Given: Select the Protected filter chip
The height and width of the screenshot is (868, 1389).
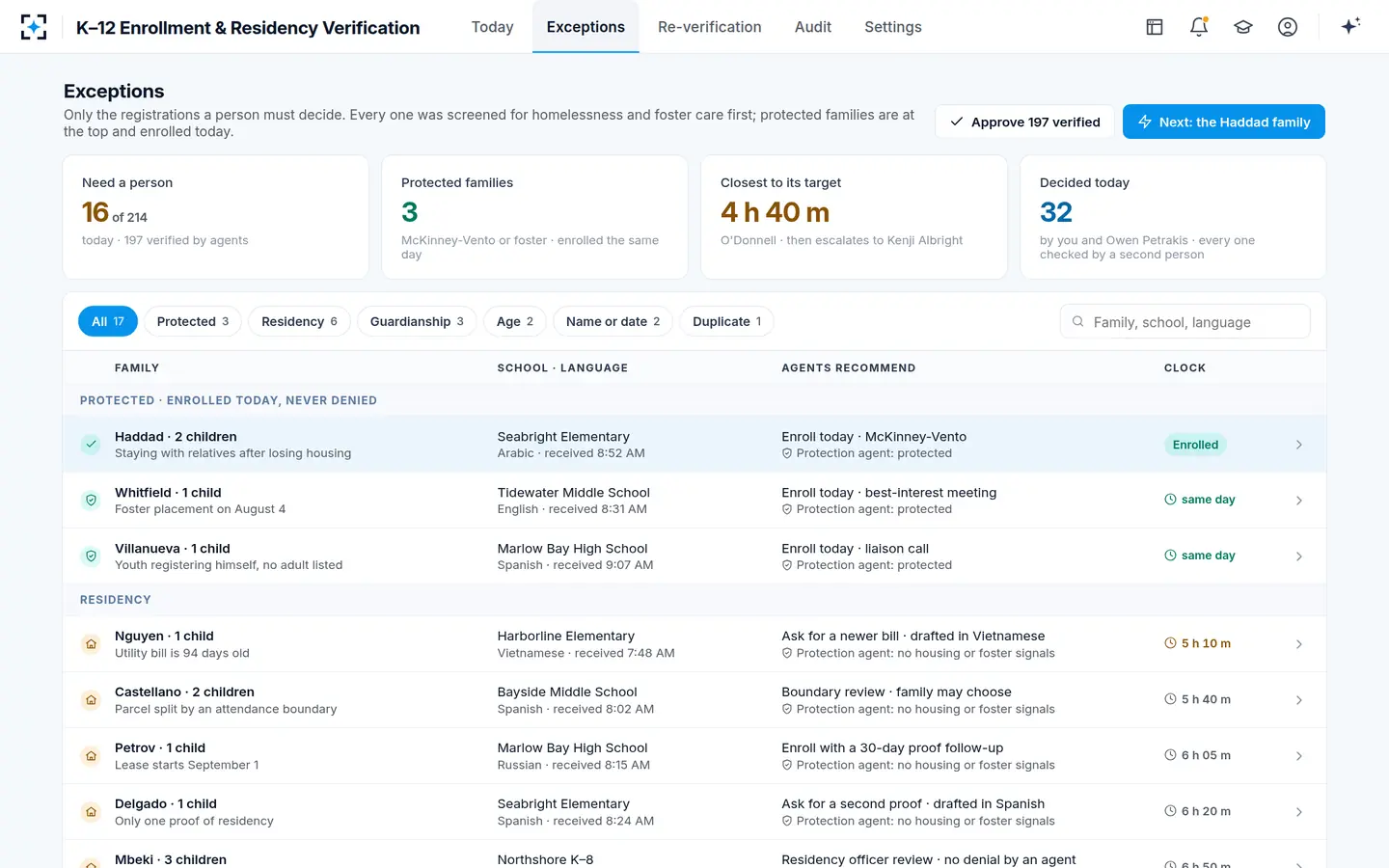Looking at the screenshot, I should pos(193,321).
